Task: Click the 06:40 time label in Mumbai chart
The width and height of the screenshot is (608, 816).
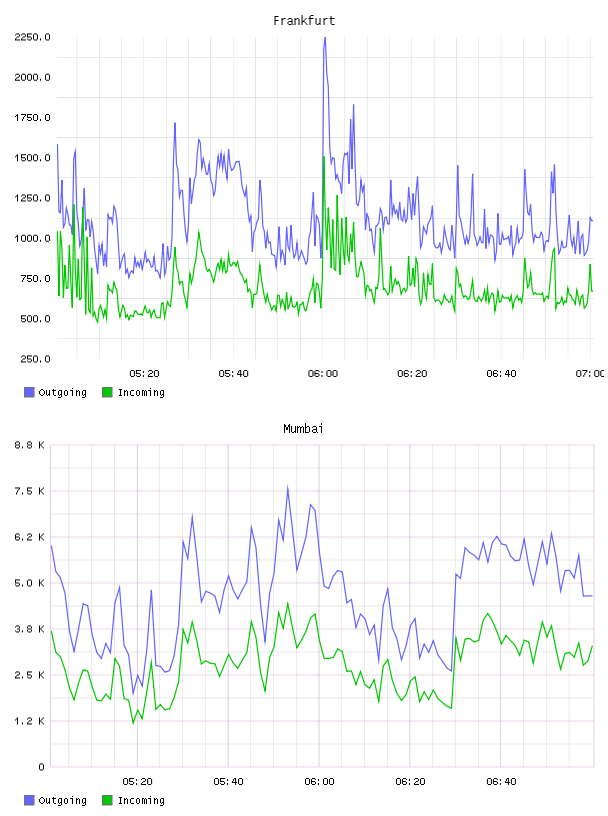Action: (501, 782)
